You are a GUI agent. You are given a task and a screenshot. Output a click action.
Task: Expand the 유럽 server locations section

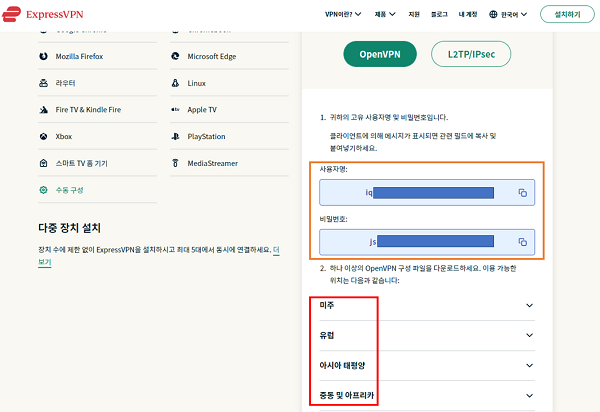(x=427, y=335)
